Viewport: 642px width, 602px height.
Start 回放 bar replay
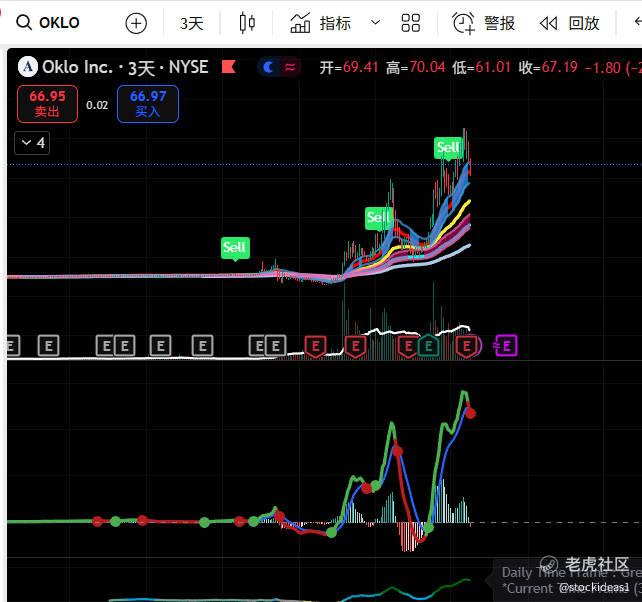click(569, 23)
